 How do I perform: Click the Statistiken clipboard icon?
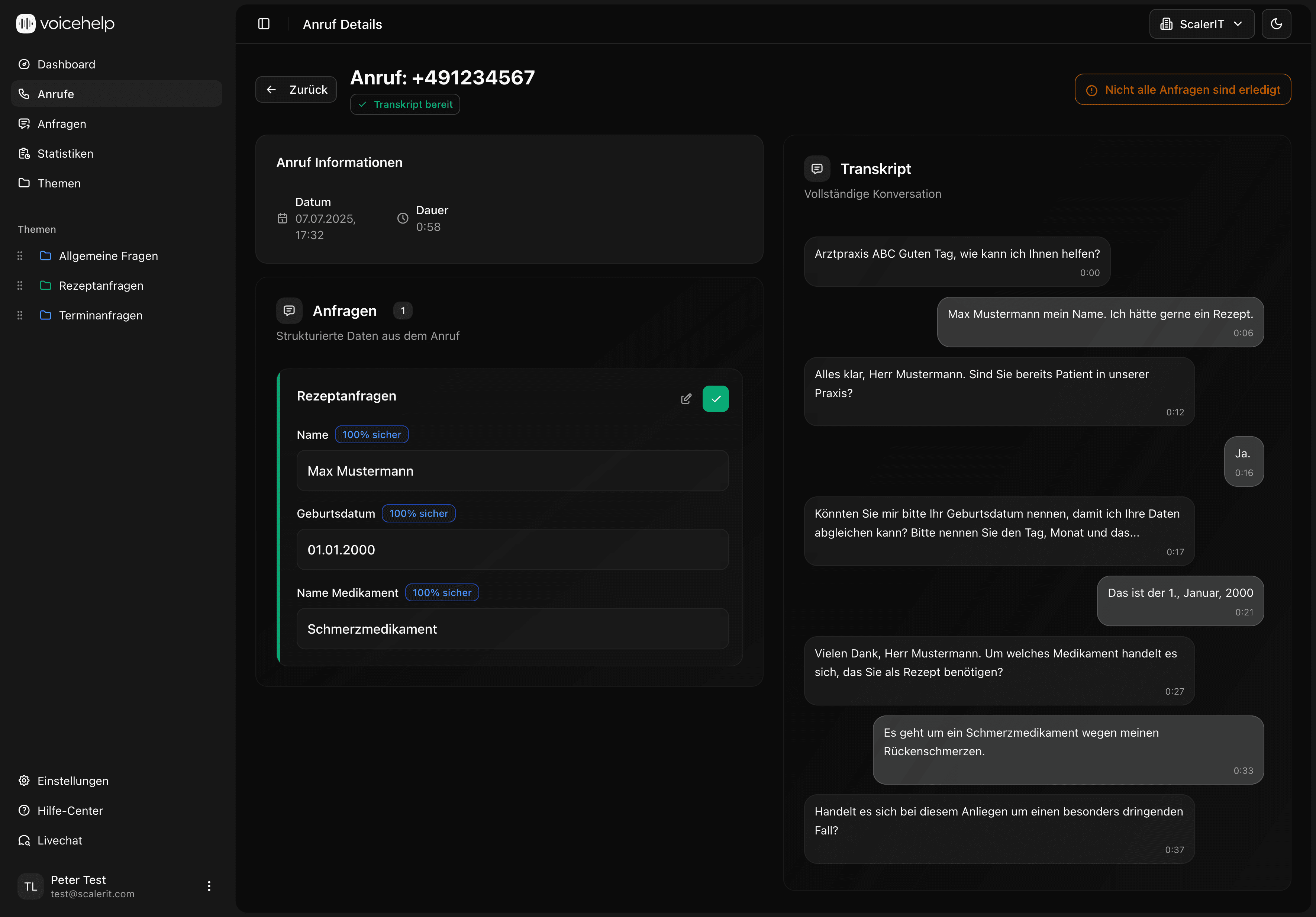point(24,154)
